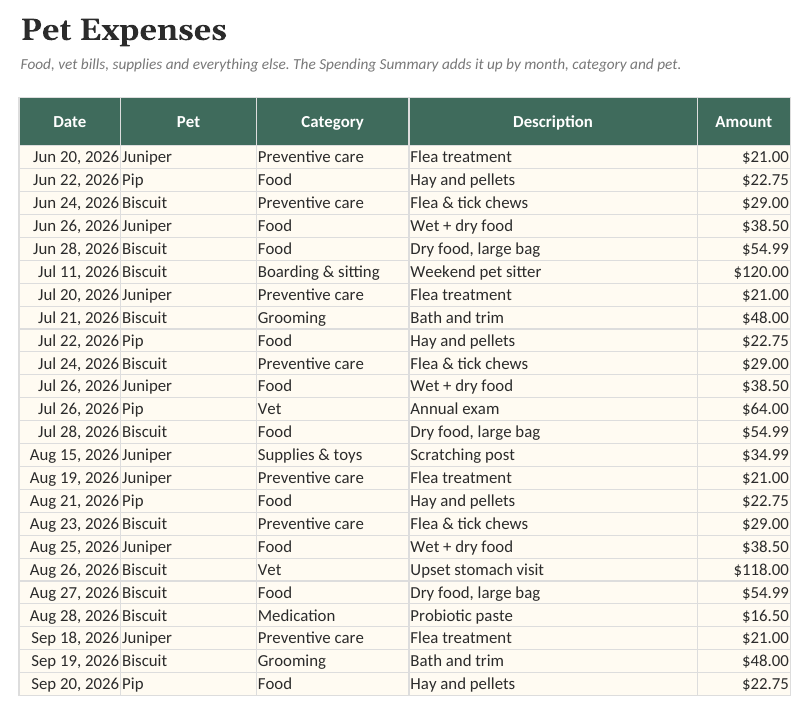Click Juniper in the Jun 20 row
The width and height of the screenshot is (809, 714).
coord(188,157)
